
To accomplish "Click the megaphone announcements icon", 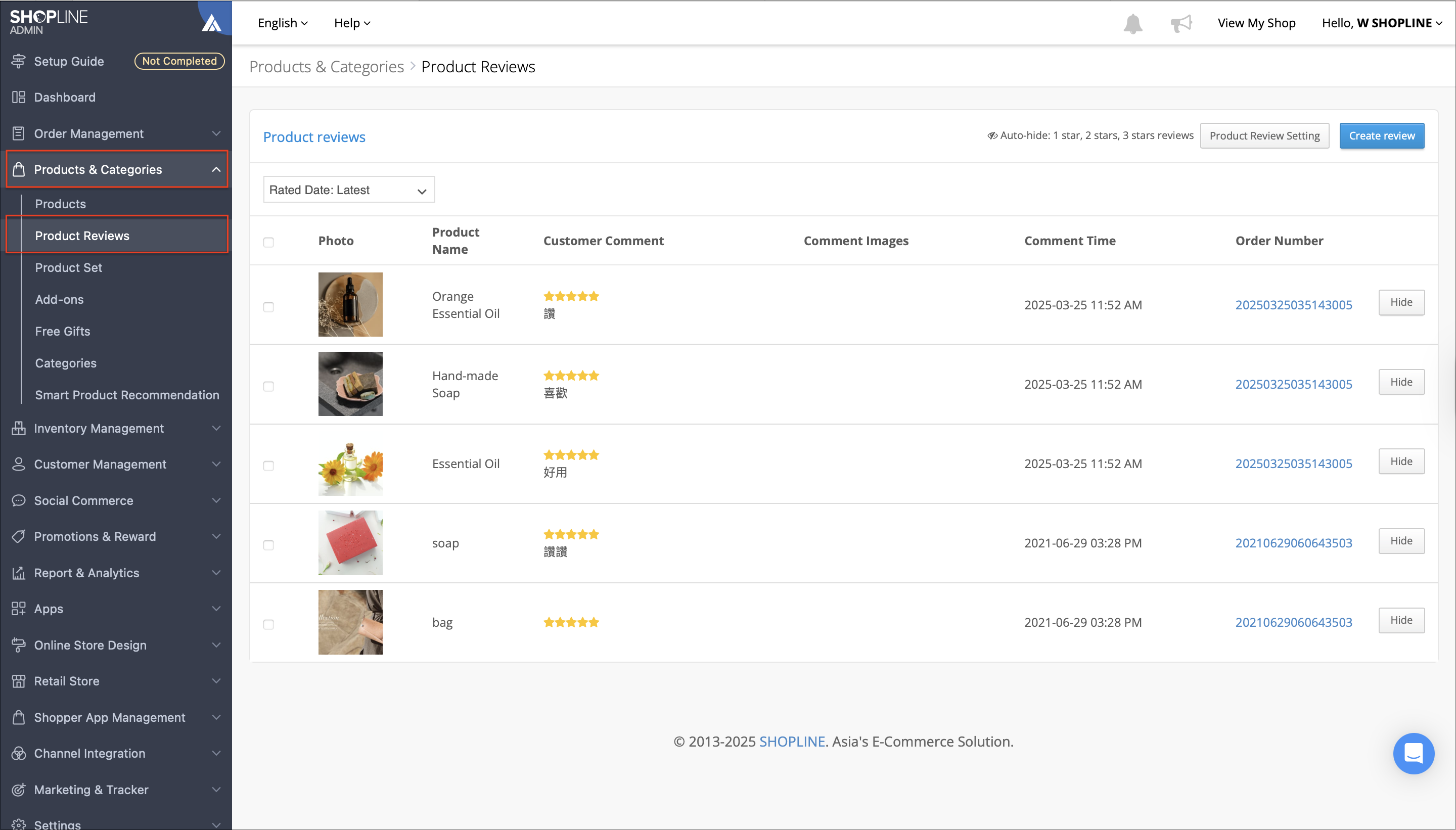I will (1181, 23).
